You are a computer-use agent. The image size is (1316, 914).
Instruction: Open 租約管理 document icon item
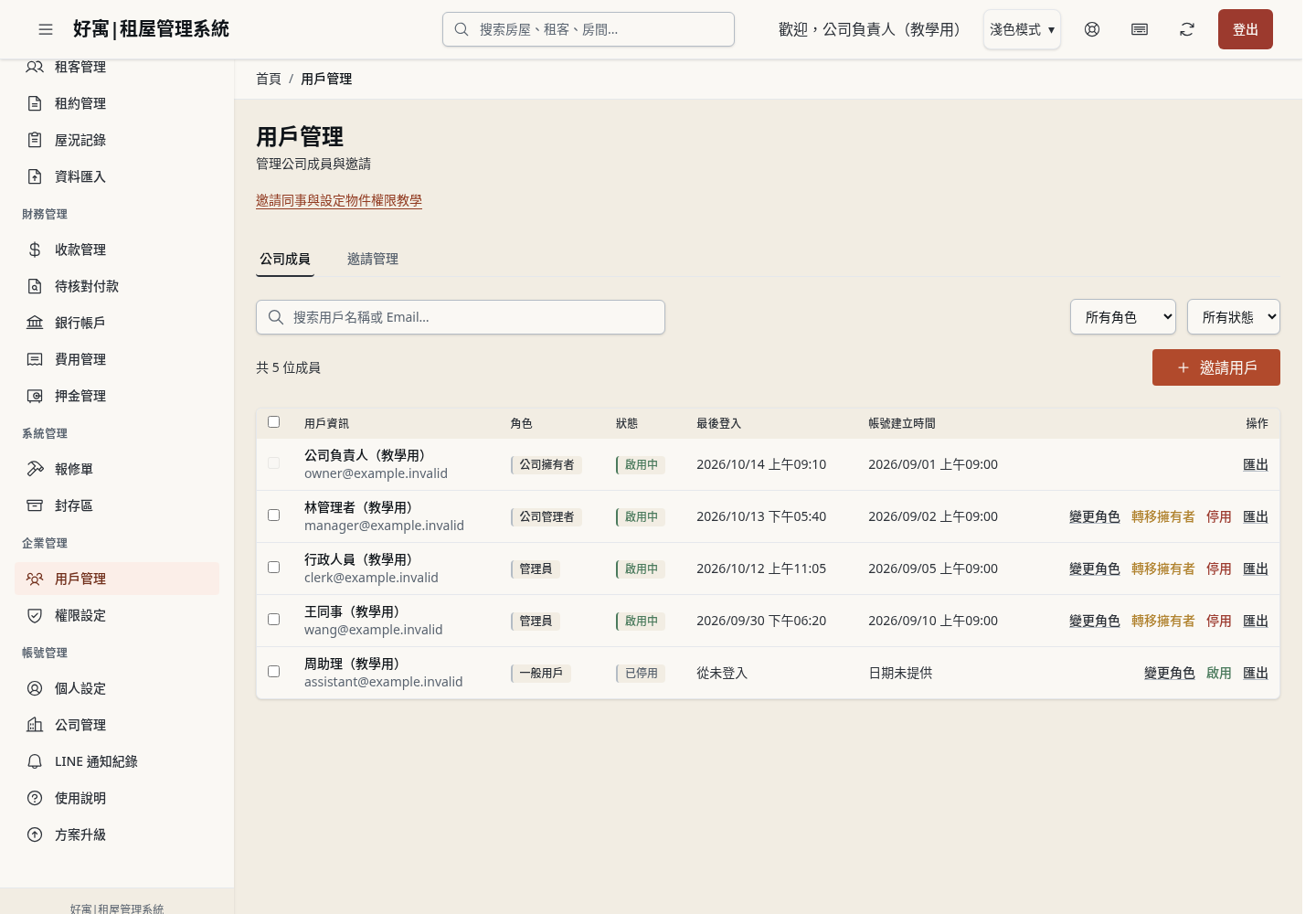(x=117, y=103)
